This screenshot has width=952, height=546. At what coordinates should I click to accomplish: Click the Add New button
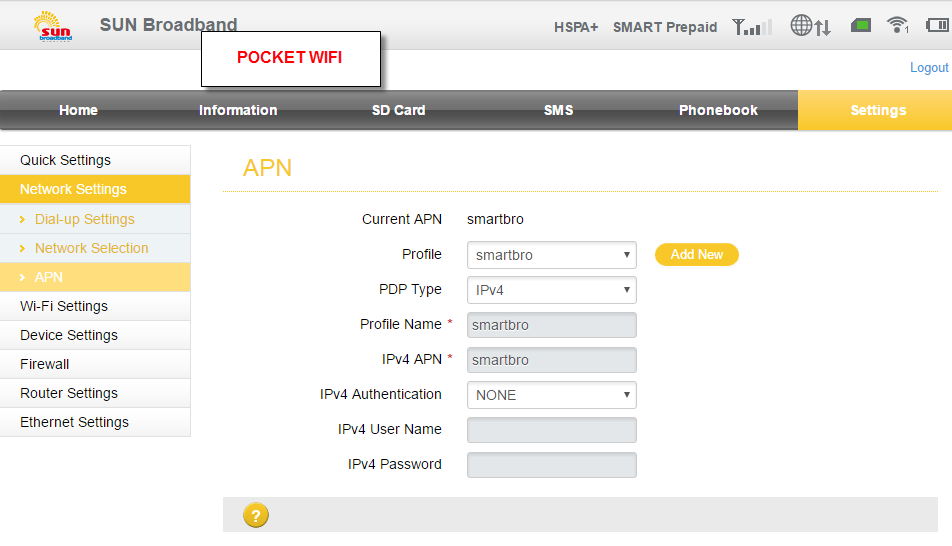click(x=696, y=255)
